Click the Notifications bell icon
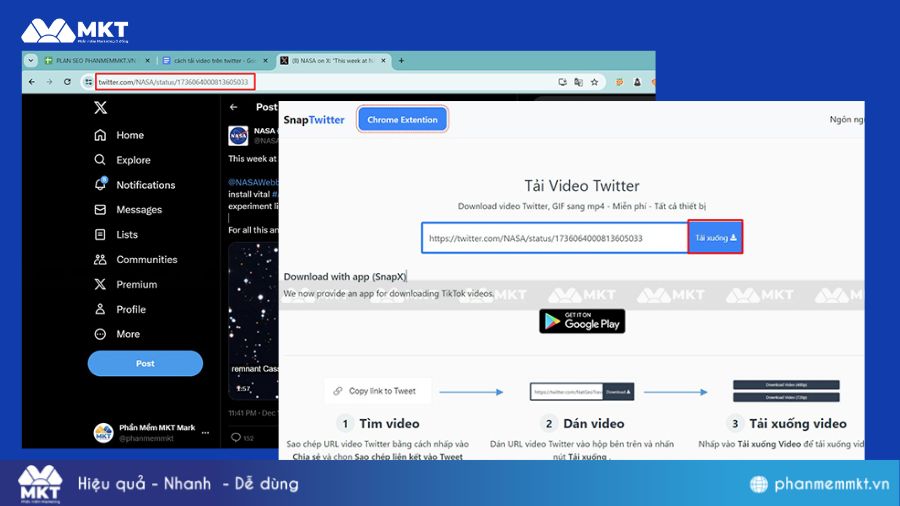Screen dimensions: 900x506 [100, 184]
